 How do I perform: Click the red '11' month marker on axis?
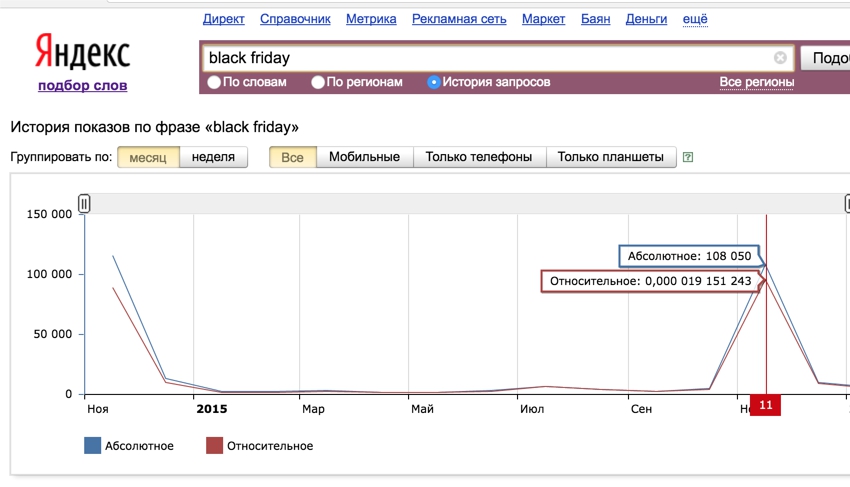pyautogui.click(x=765, y=405)
